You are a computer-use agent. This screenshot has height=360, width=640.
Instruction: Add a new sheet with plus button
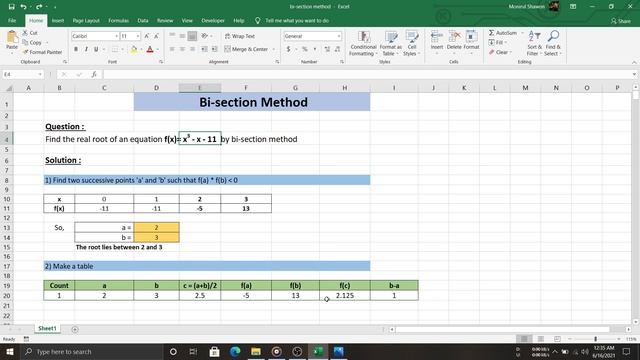click(75, 329)
